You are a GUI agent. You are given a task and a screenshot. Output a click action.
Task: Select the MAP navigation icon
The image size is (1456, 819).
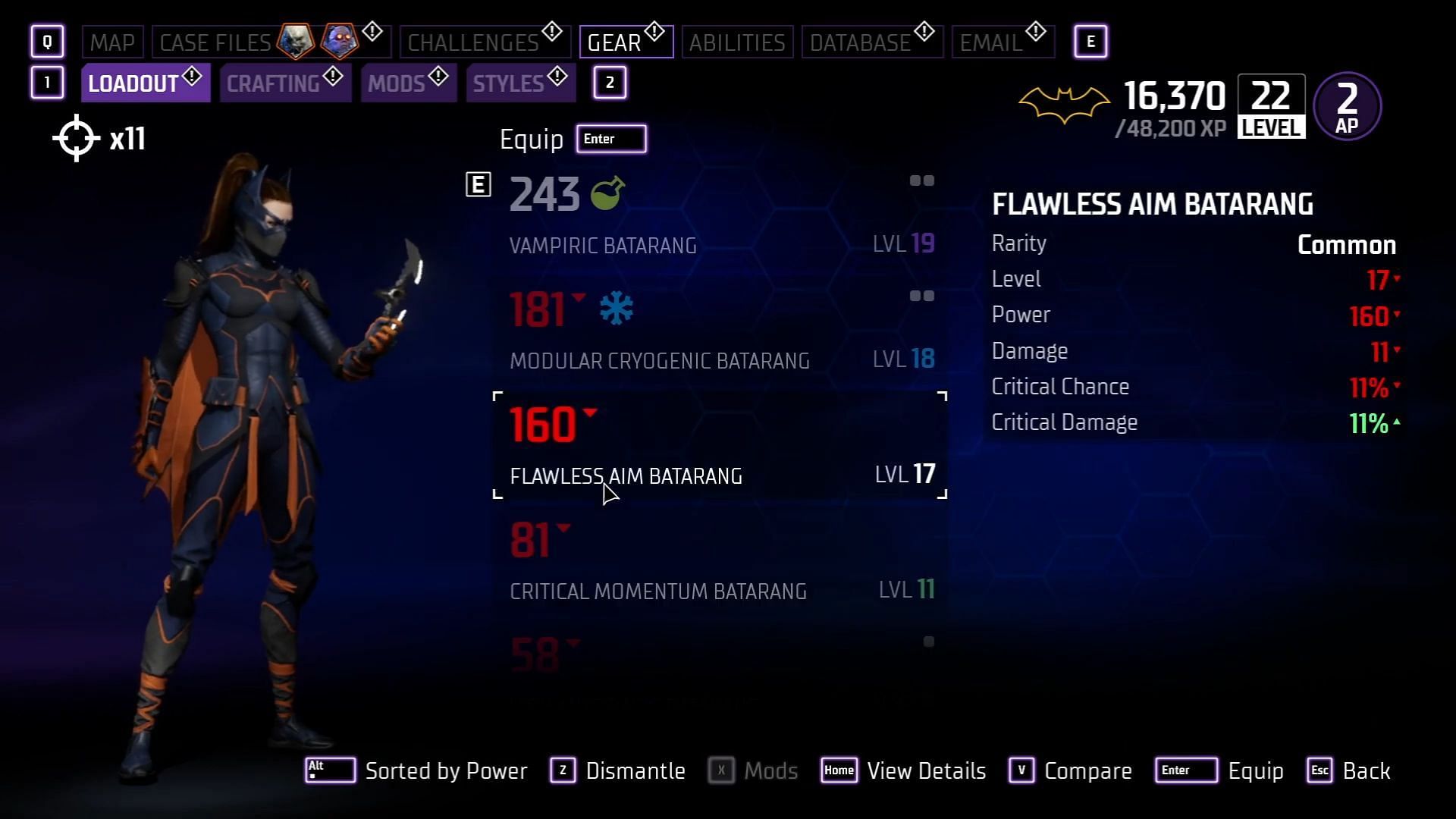tap(113, 41)
